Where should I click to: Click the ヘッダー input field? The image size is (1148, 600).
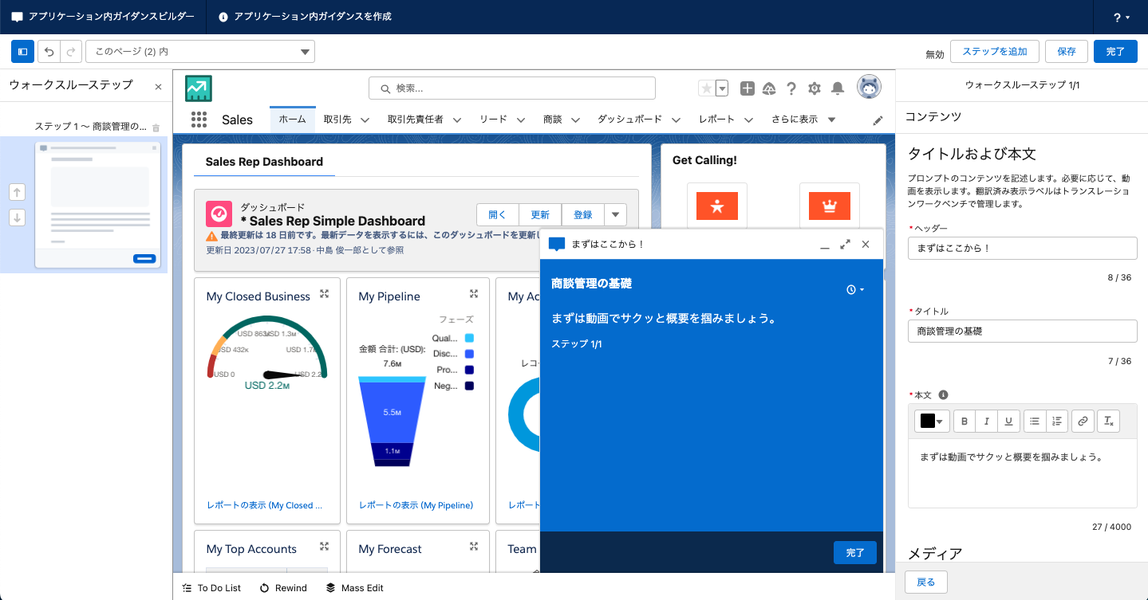(1022, 248)
